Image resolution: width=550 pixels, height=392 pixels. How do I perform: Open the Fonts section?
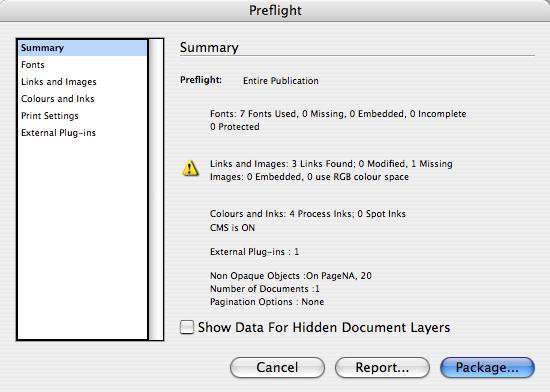click(33, 65)
